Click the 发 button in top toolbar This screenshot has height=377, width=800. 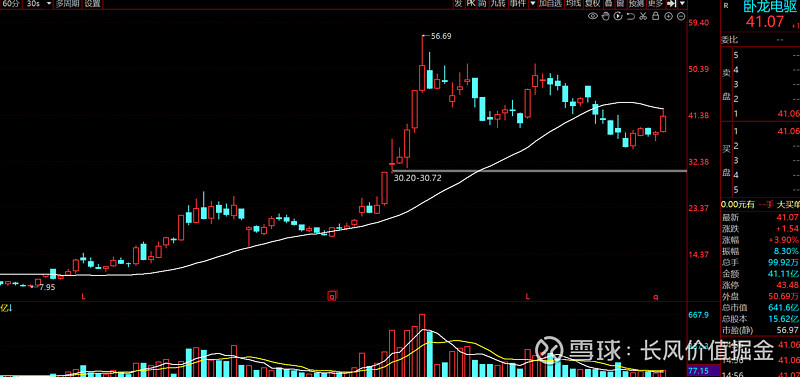(458, 4)
